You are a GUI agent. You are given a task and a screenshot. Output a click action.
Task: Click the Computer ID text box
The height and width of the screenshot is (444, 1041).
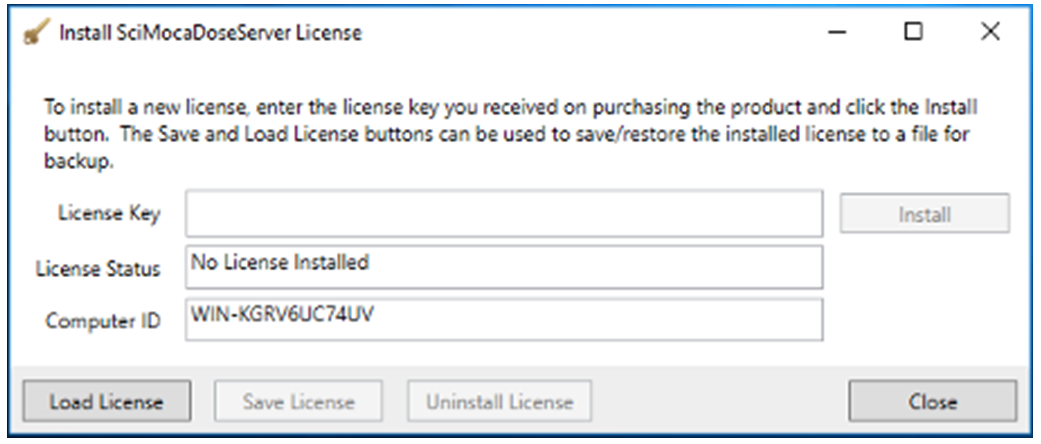pyautogui.click(x=504, y=320)
